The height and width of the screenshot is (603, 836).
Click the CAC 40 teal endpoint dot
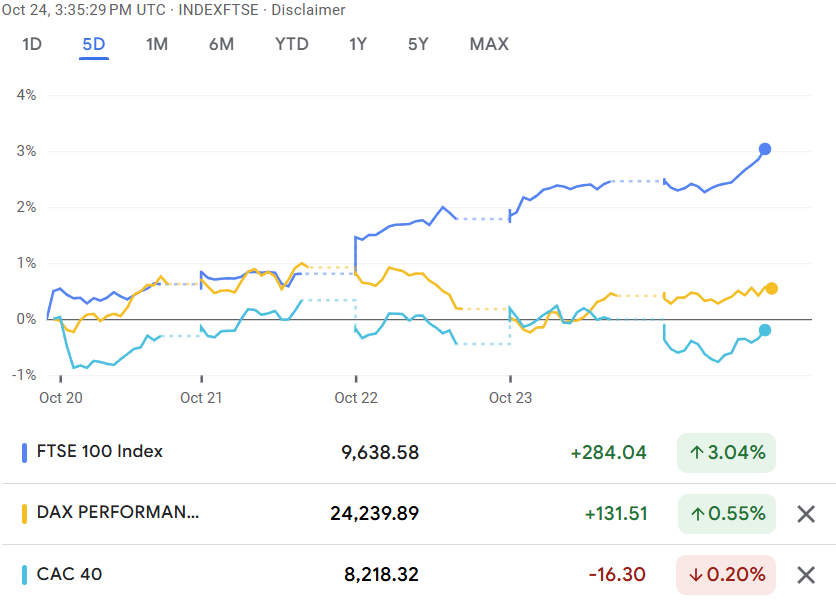point(765,330)
